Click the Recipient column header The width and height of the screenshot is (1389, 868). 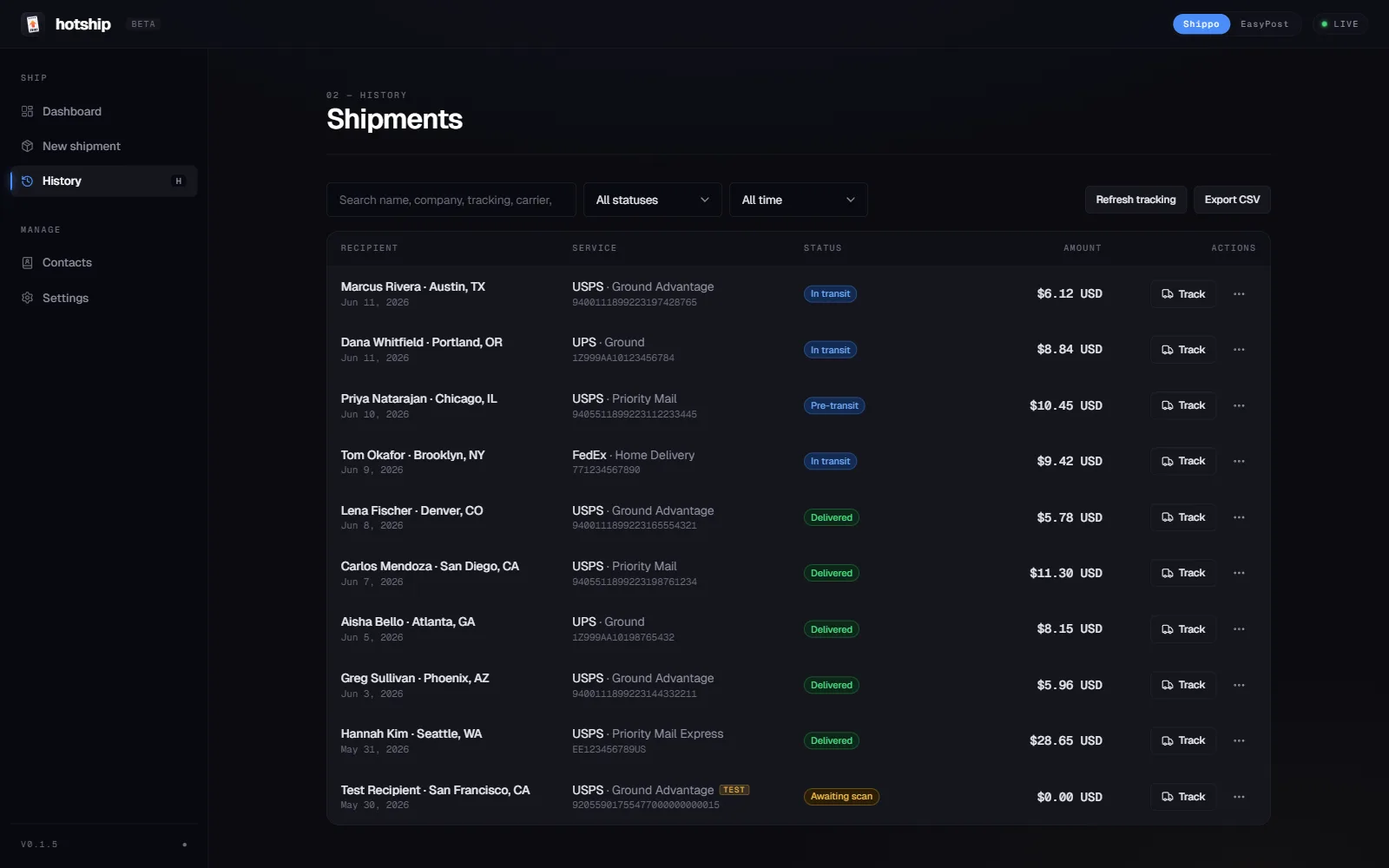click(369, 248)
